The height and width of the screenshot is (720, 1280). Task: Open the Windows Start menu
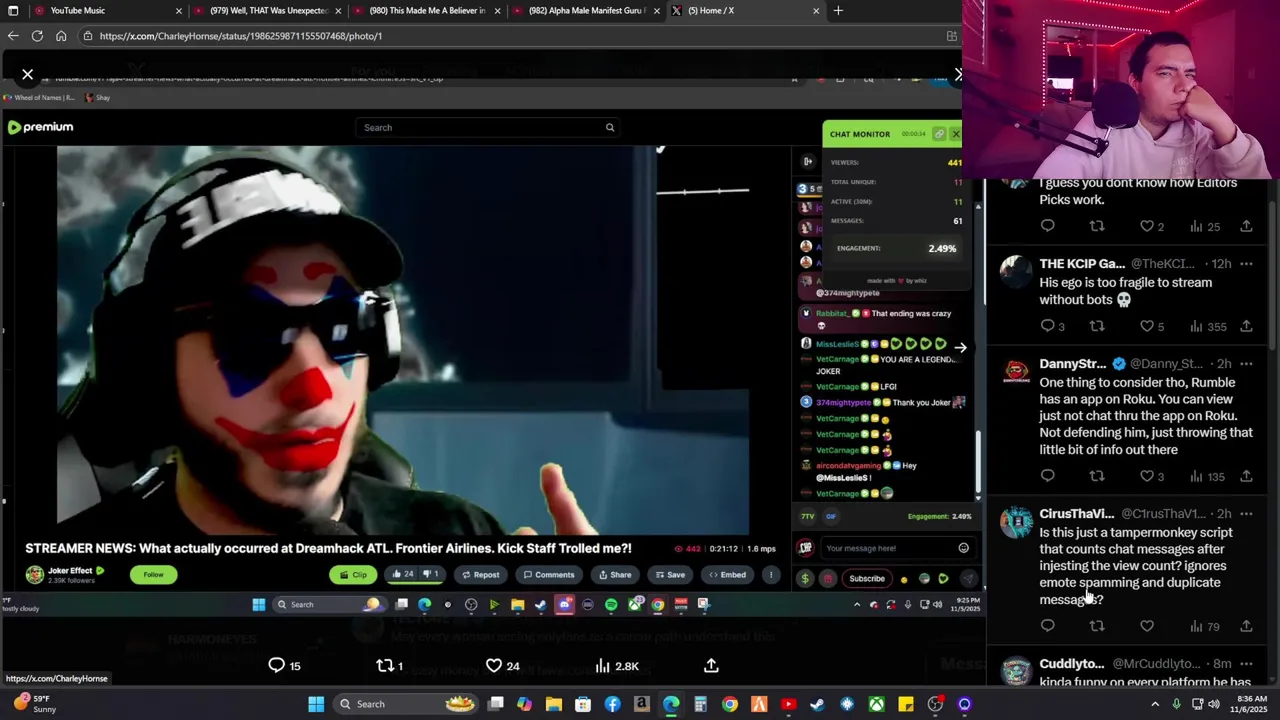coord(316,704)
